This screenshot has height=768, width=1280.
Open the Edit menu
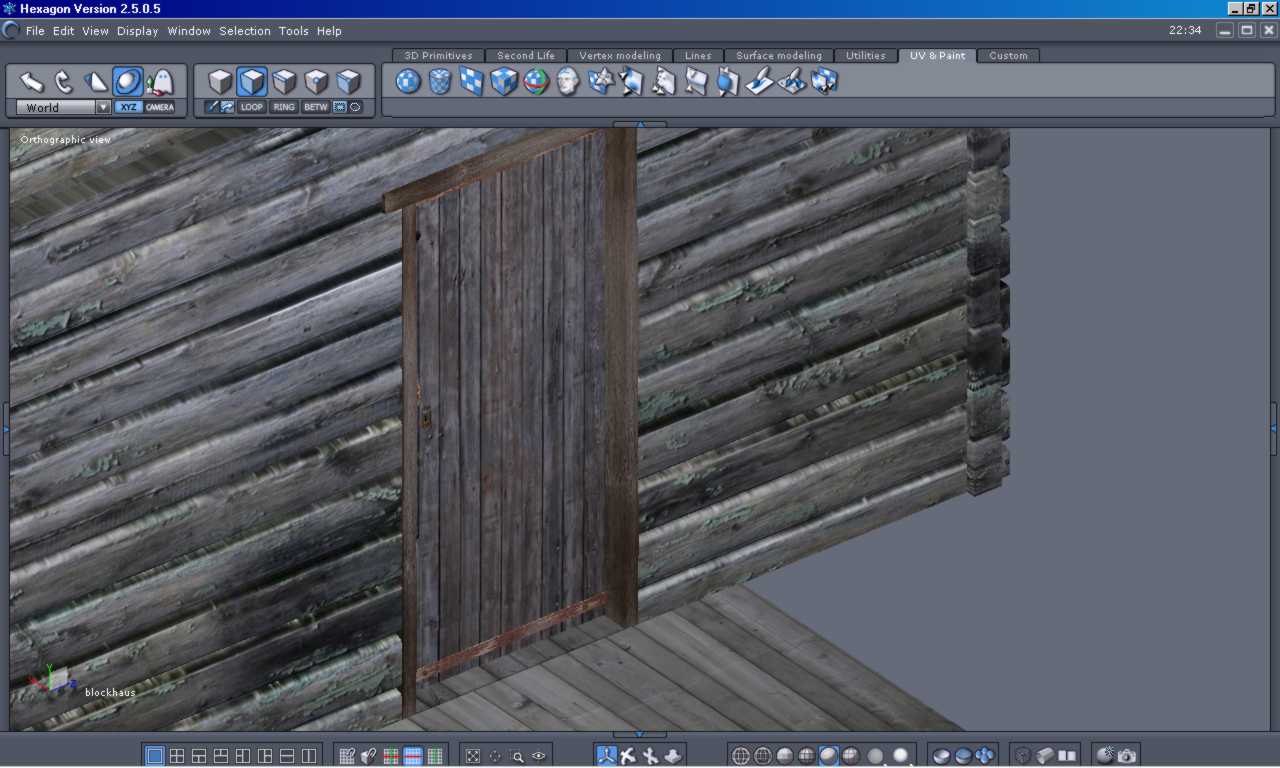[x=64, y=31]
